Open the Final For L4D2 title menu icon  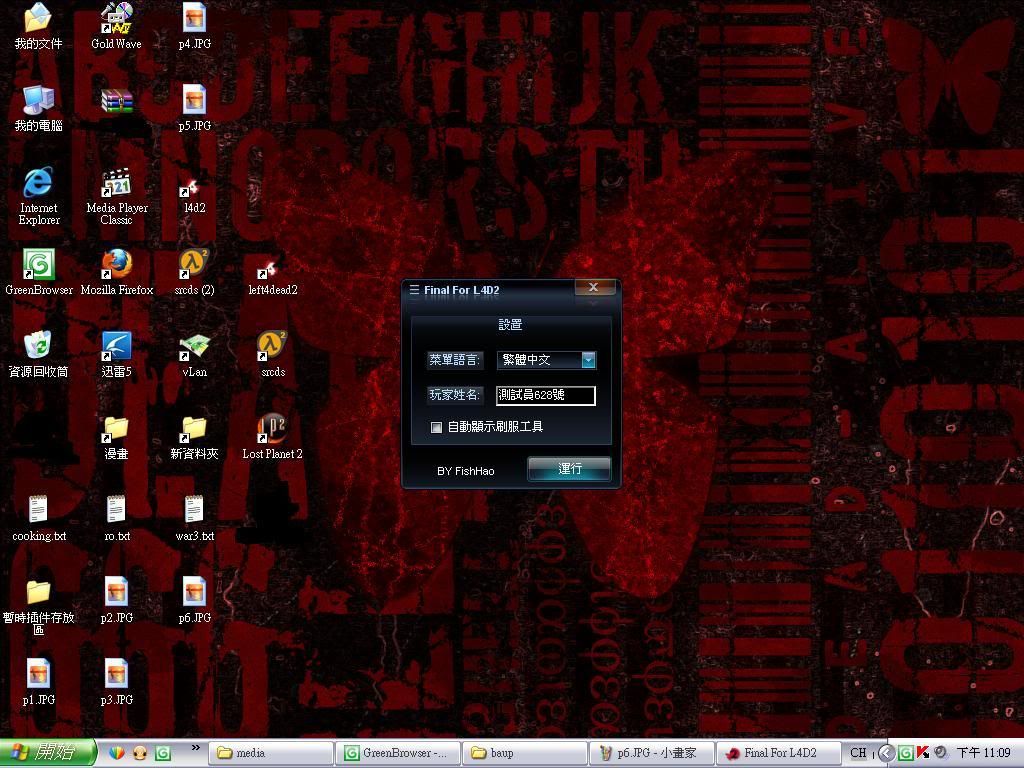[414, 291]
